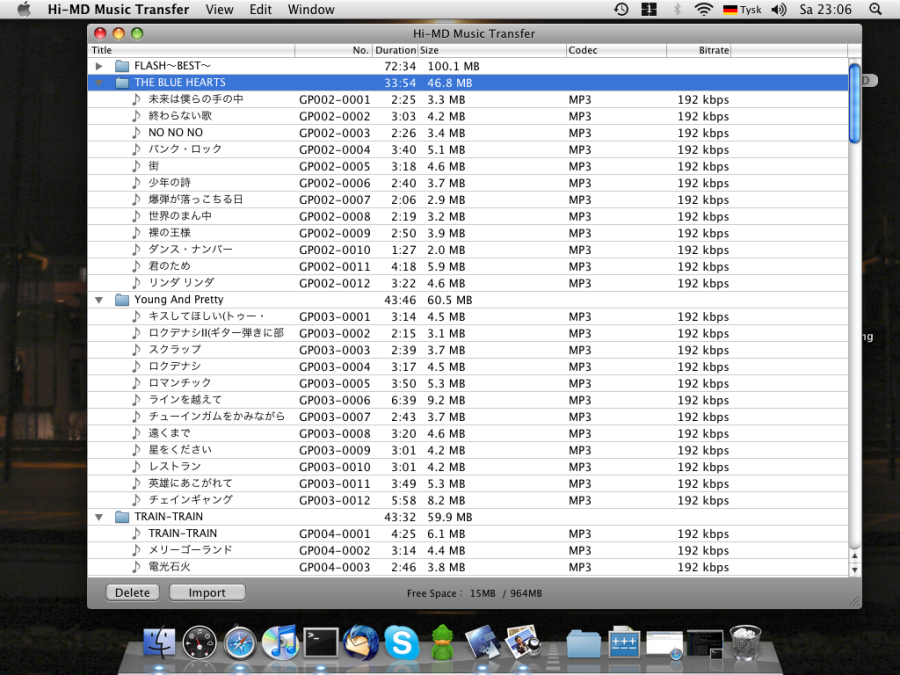
Task: Click note icon of track GP002-0001
Action: click(136, 99)
